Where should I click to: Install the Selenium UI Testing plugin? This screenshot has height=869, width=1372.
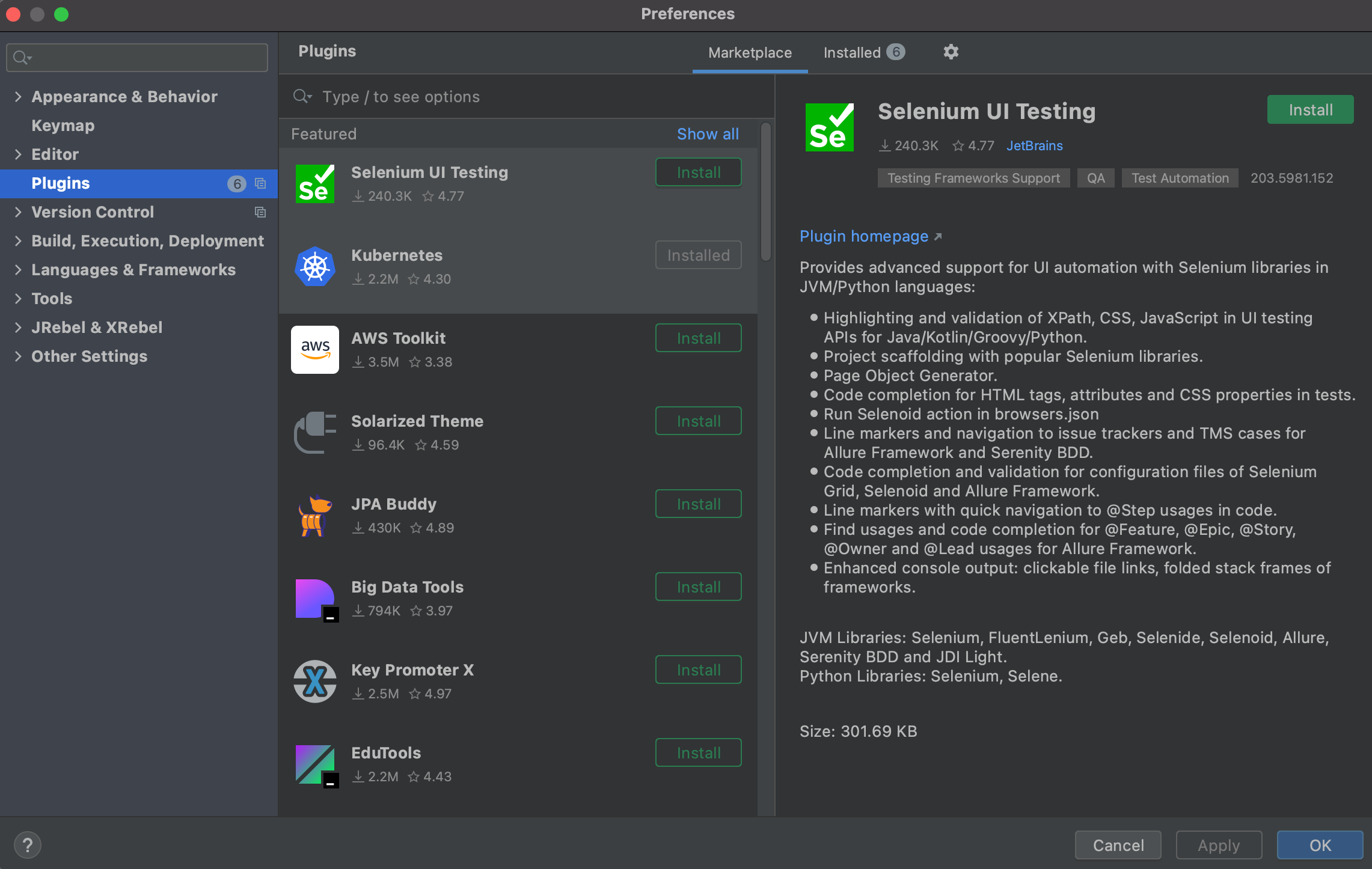(1309, 109)
